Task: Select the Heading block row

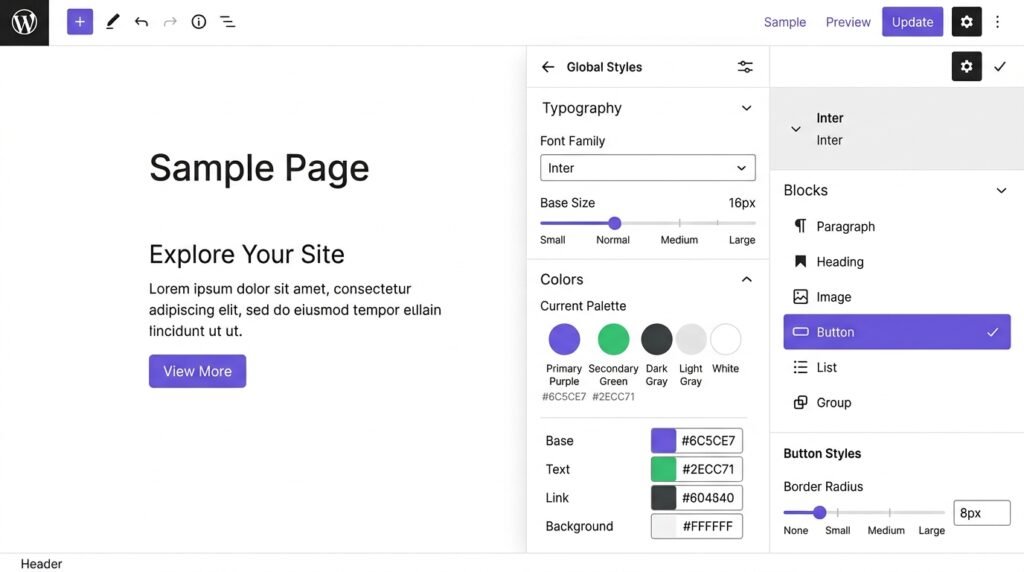Action: tap(897, 261)
